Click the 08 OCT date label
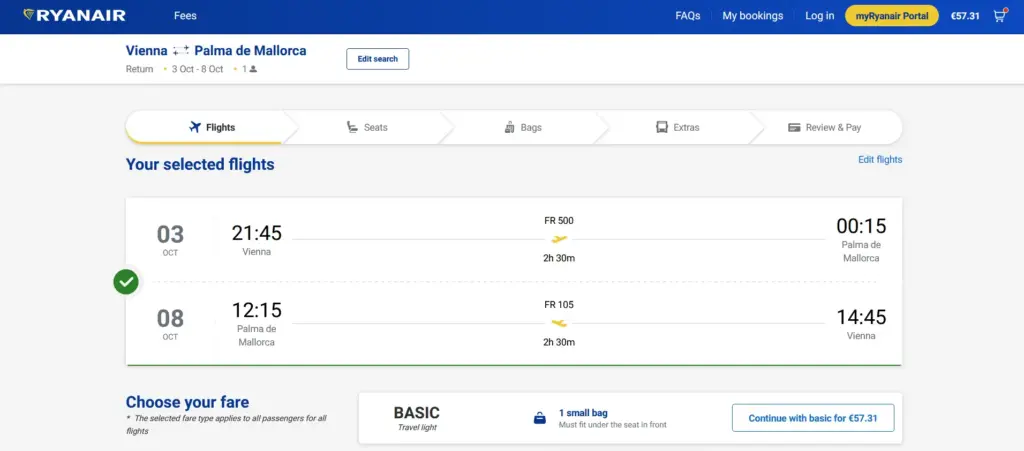Image resolution: width=1024 pixels, height=451 pixels. [170, 324]
